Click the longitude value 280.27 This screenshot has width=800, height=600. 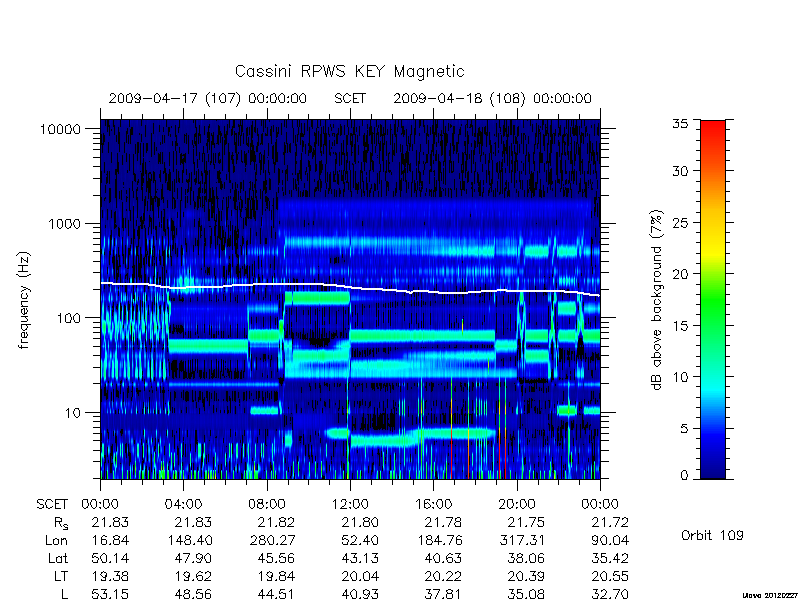coord(273,540)
